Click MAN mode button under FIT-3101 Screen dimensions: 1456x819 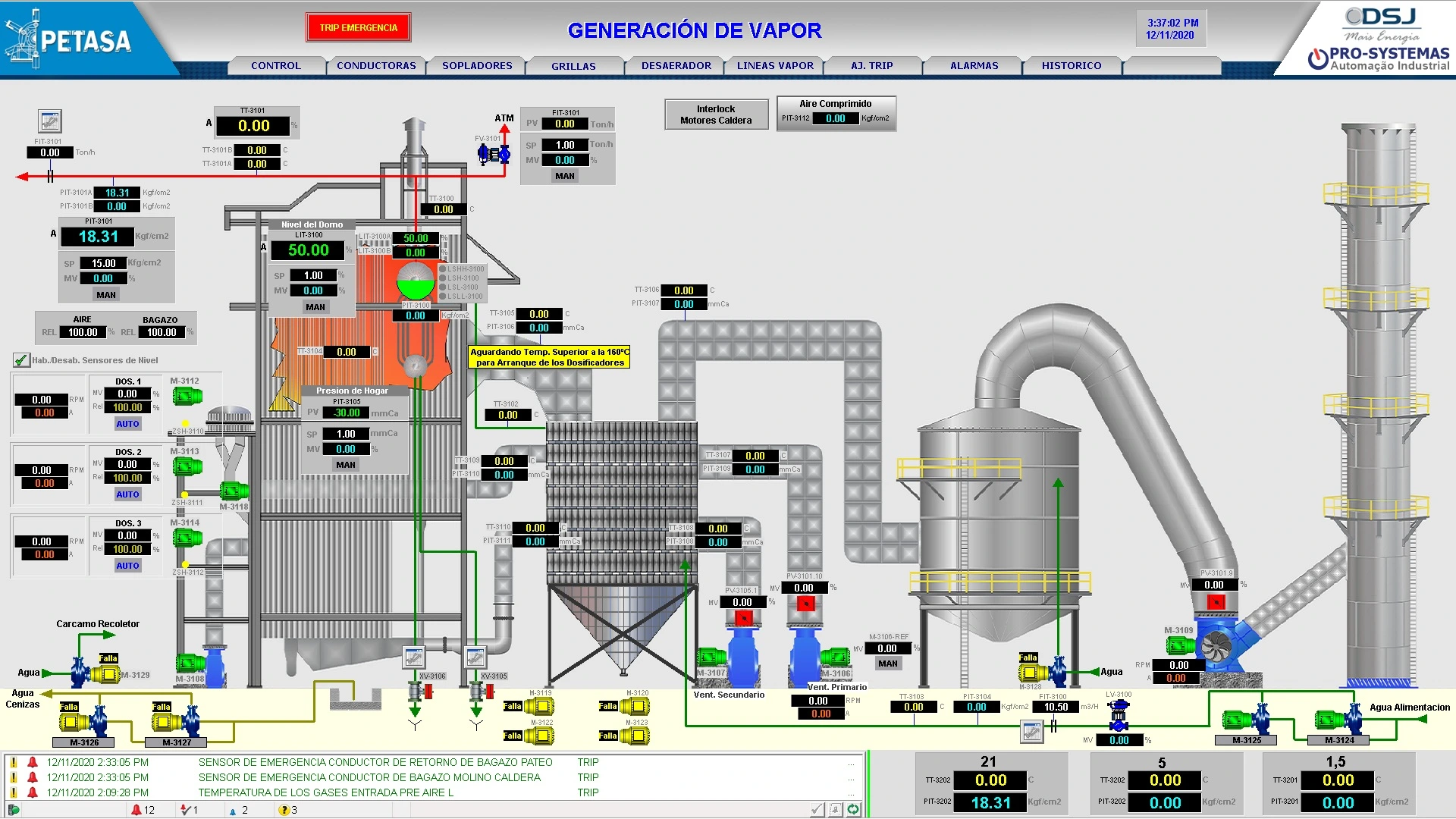click(565, 176)
